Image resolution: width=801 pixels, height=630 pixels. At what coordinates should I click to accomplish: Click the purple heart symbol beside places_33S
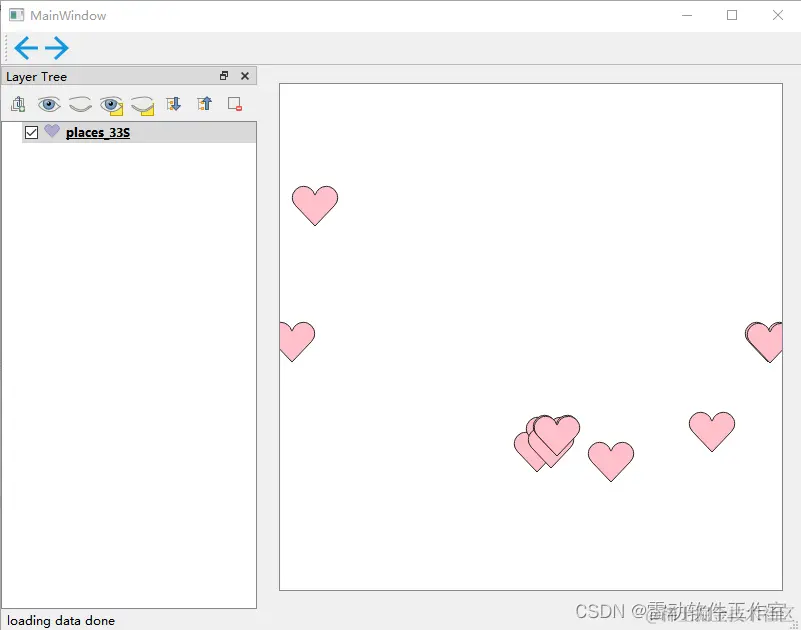52,131
